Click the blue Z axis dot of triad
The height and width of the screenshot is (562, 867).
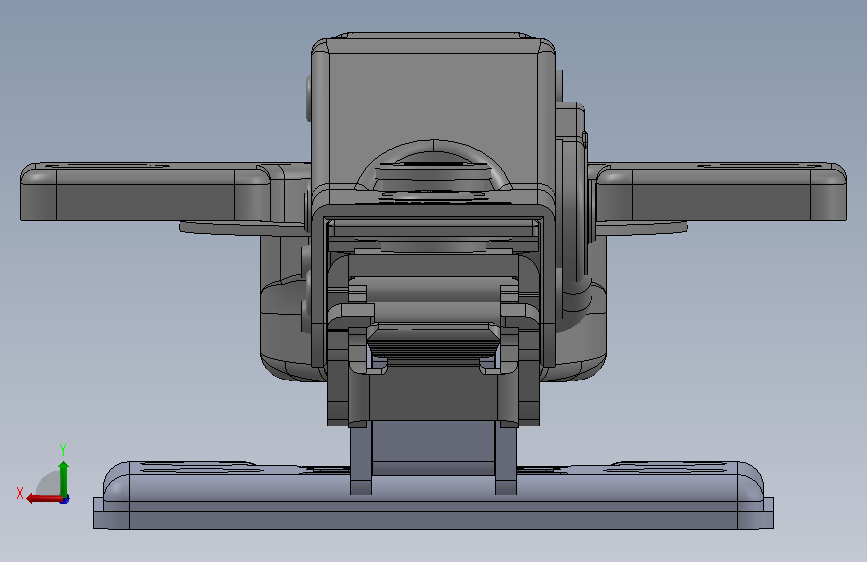click(65, 499)
